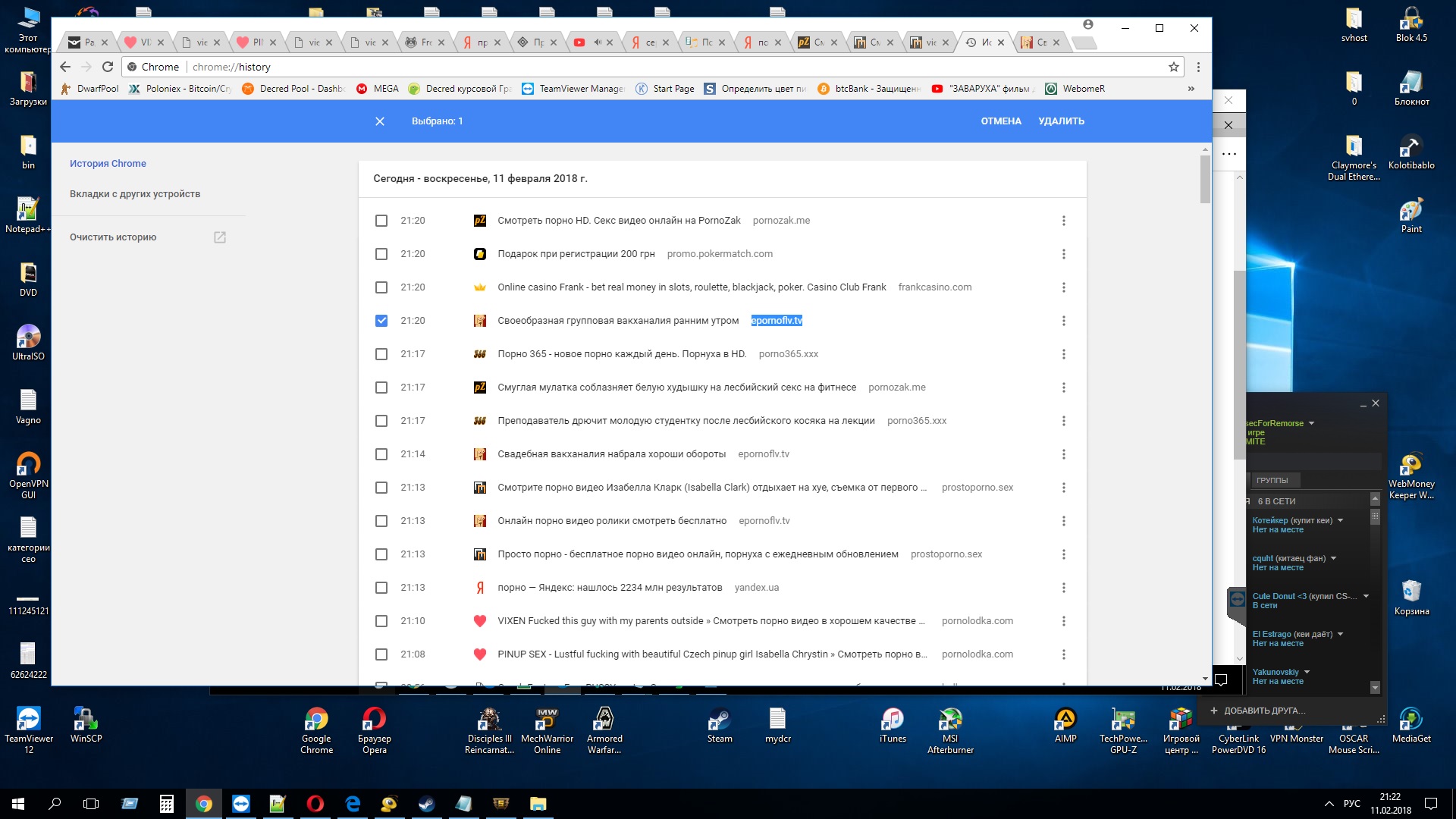Open the TeamViewer Management bookmark
This screenshot has width=1456, height=819.
pos(573,89)
